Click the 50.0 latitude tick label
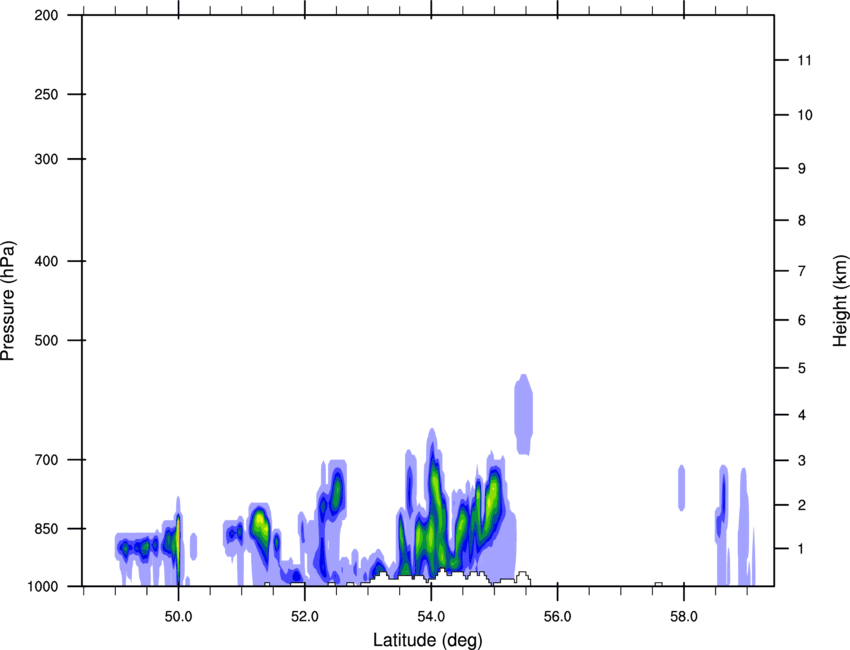 click(x=178, y=617)
